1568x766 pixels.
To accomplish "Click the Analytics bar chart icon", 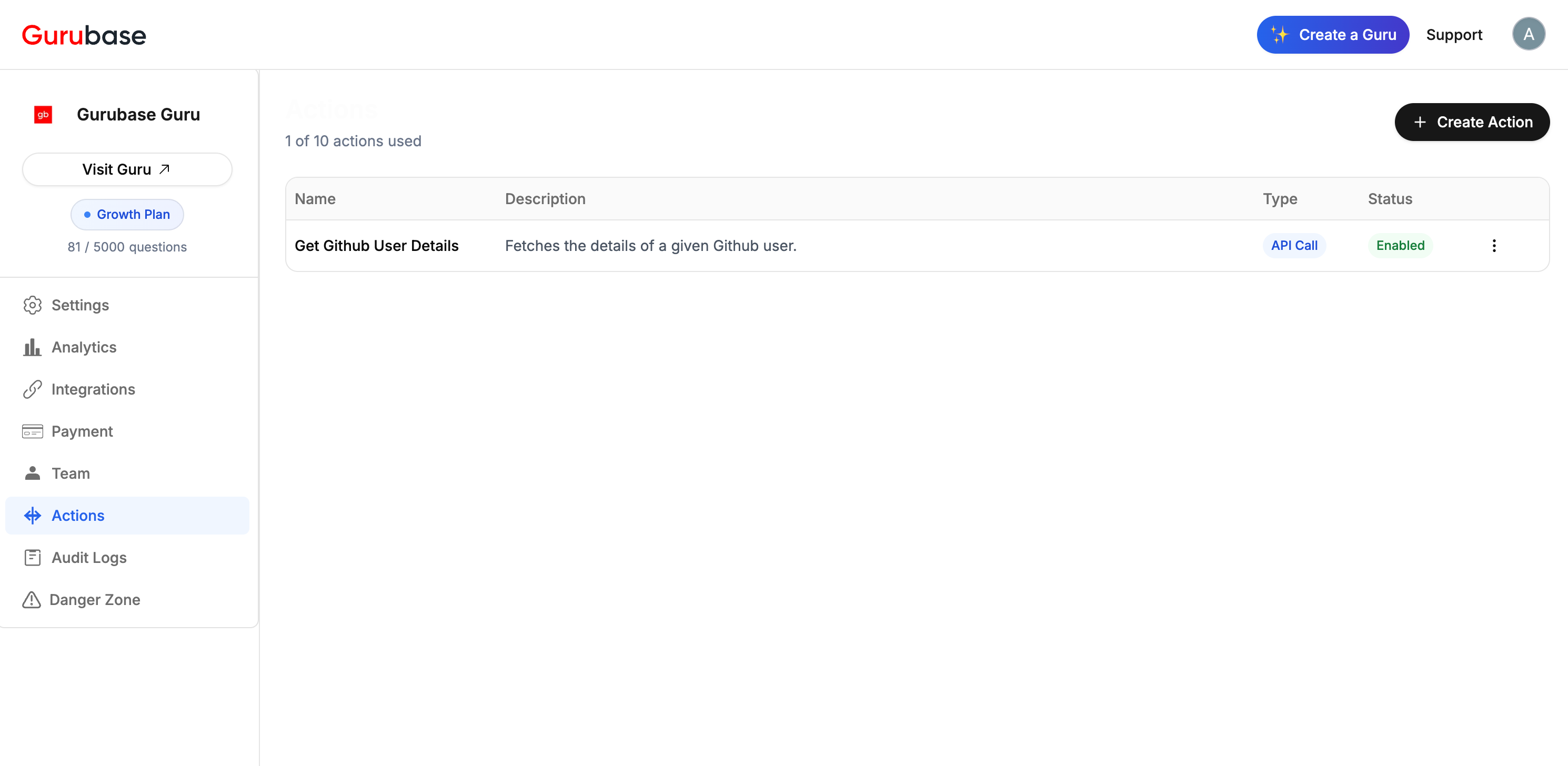I will point(32,347).
